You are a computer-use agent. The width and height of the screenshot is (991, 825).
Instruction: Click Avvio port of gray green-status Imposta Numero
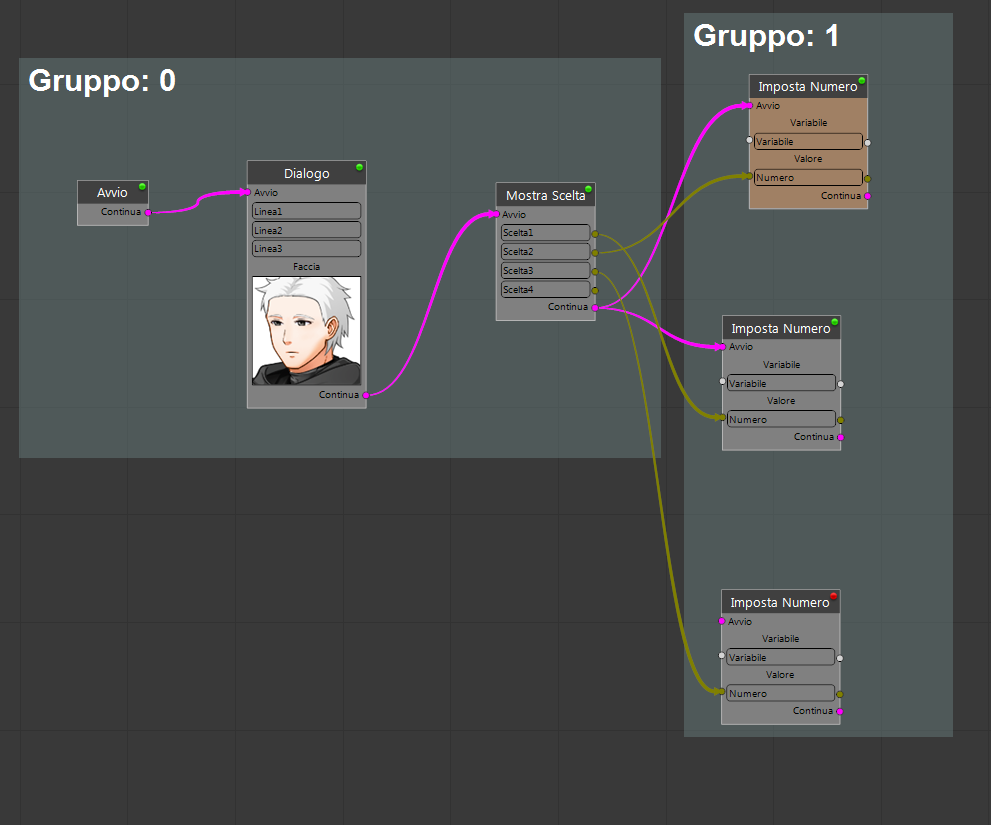[x=722, y=346]
